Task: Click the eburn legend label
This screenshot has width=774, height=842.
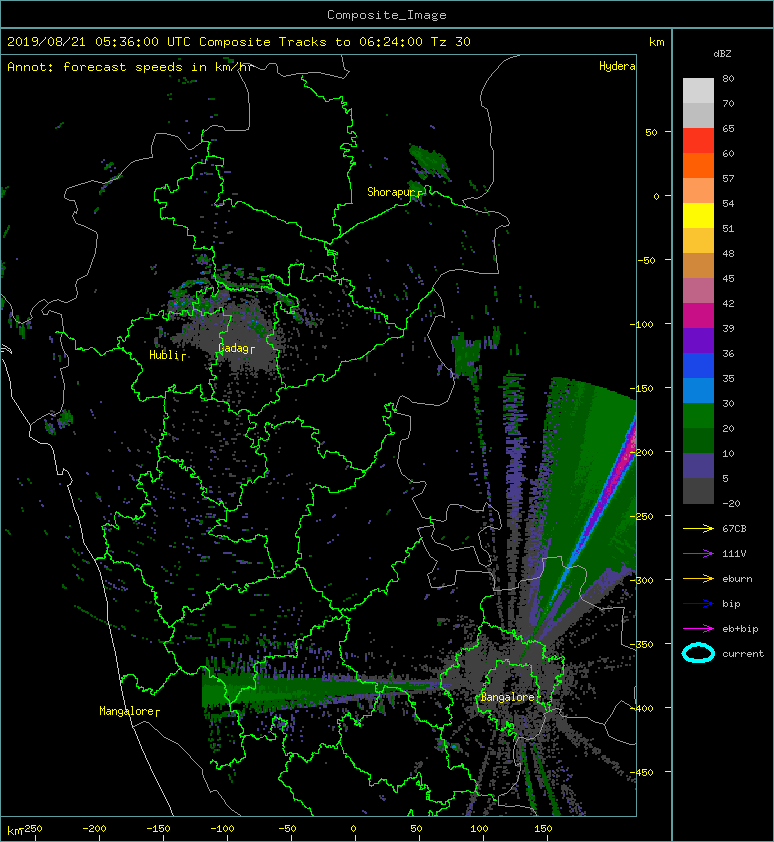Action: coord(737,579)
